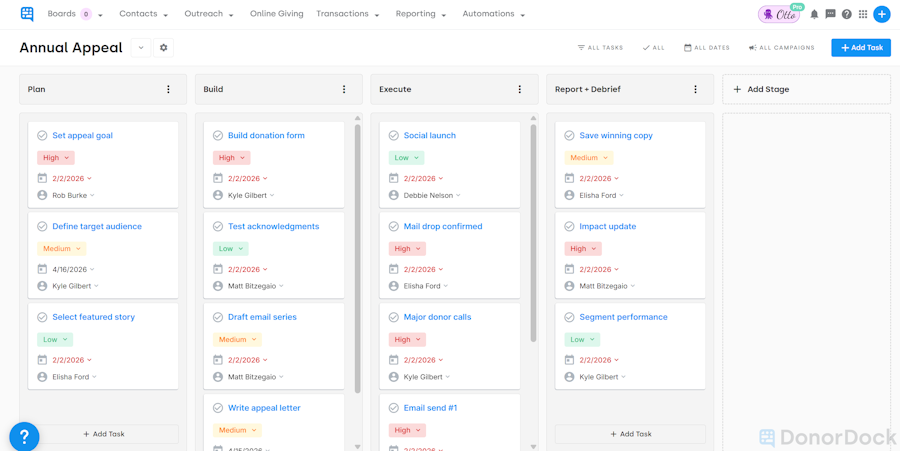Viewport: 900px width, 451px height.
Task: Mark Set appeal goal task complete
Action: pos(42,136)
